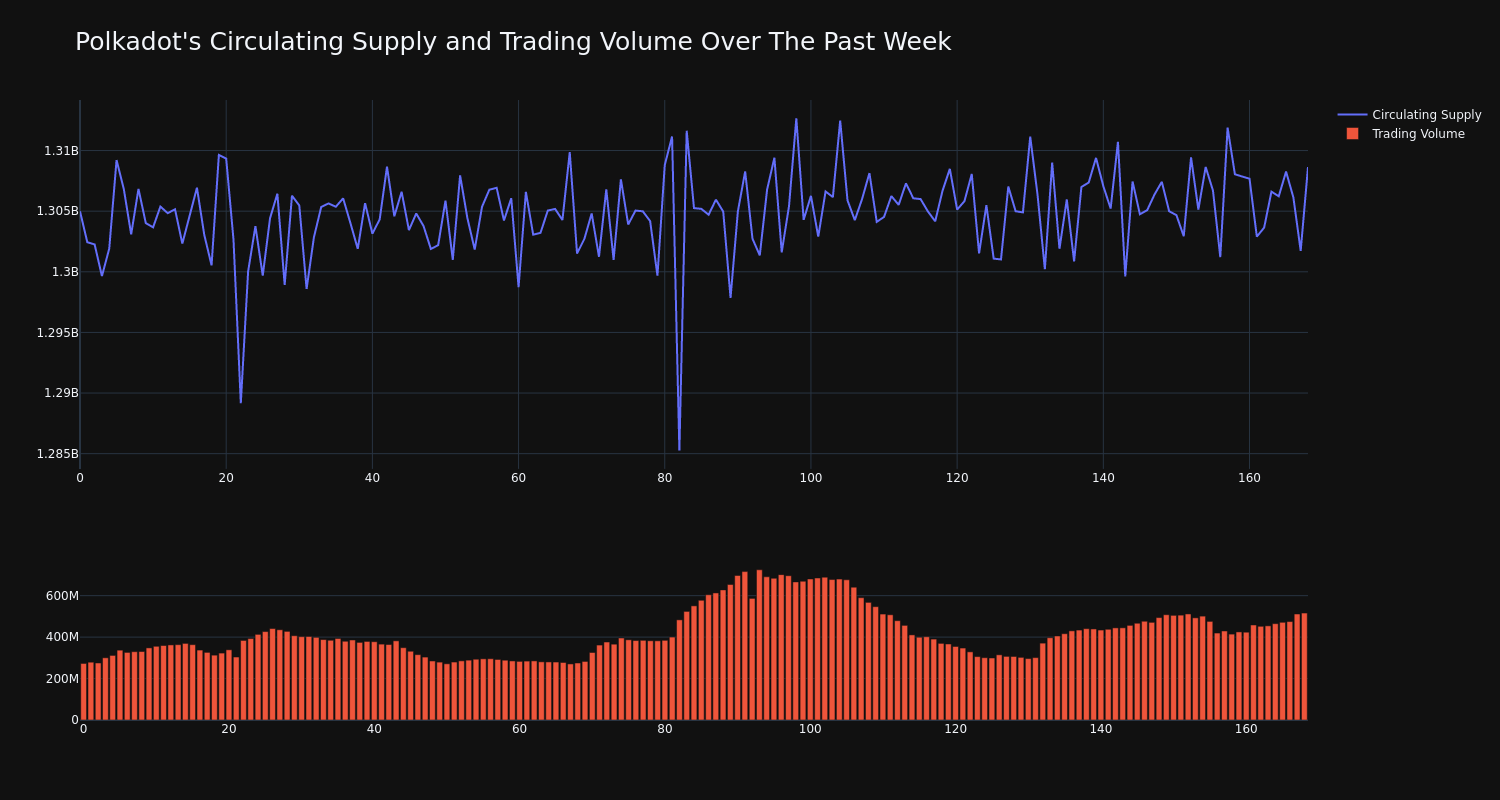Click the 400M volume axis label

pyautogui.click(x=62, y=637)
